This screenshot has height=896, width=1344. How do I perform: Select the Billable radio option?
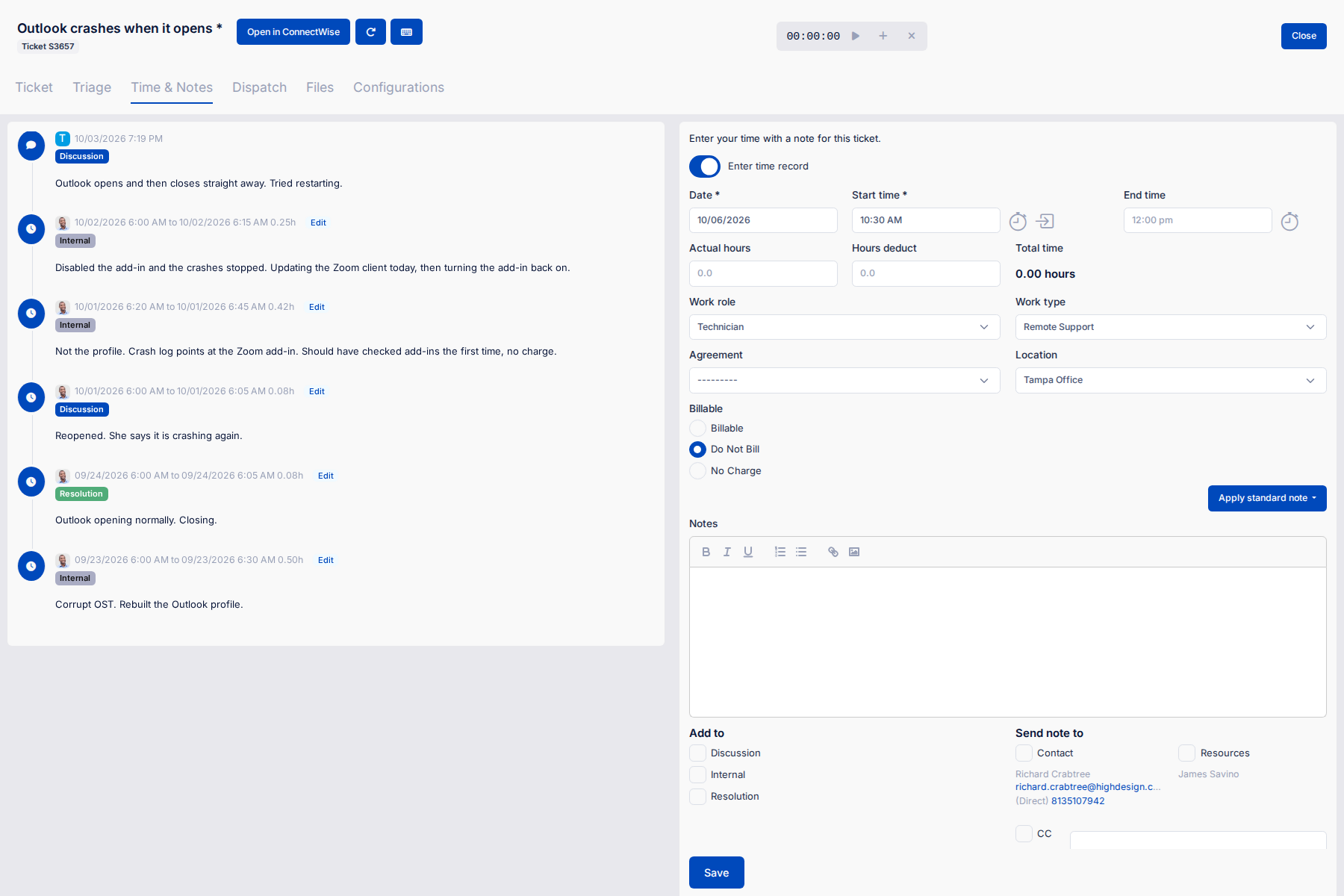tap(697, 428)
